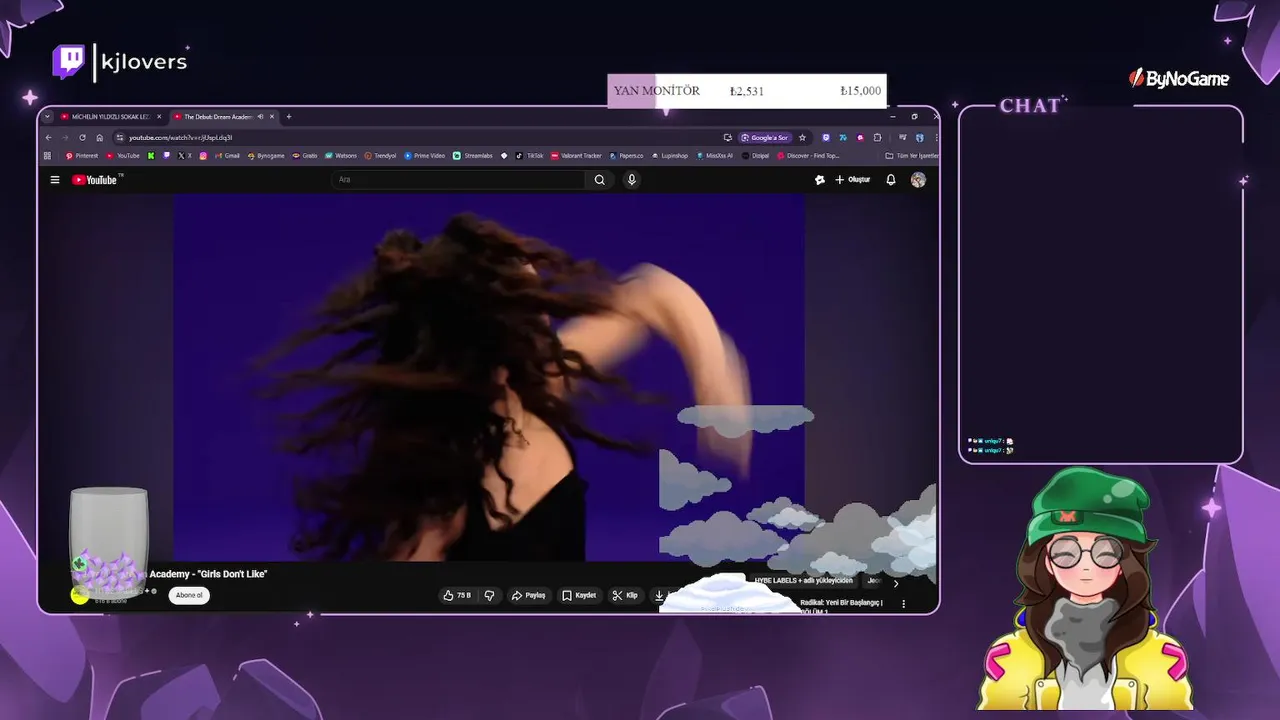The image size is (1280, 720).
Task: Open the Prime Video bookmark
Action: pos(424,156)
